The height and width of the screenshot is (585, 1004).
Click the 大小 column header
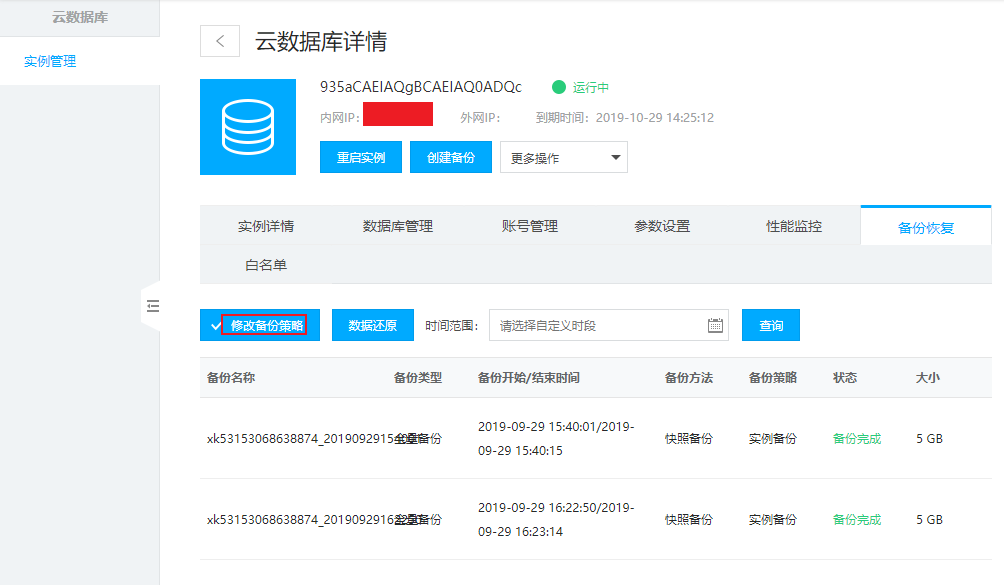[928, 378]
